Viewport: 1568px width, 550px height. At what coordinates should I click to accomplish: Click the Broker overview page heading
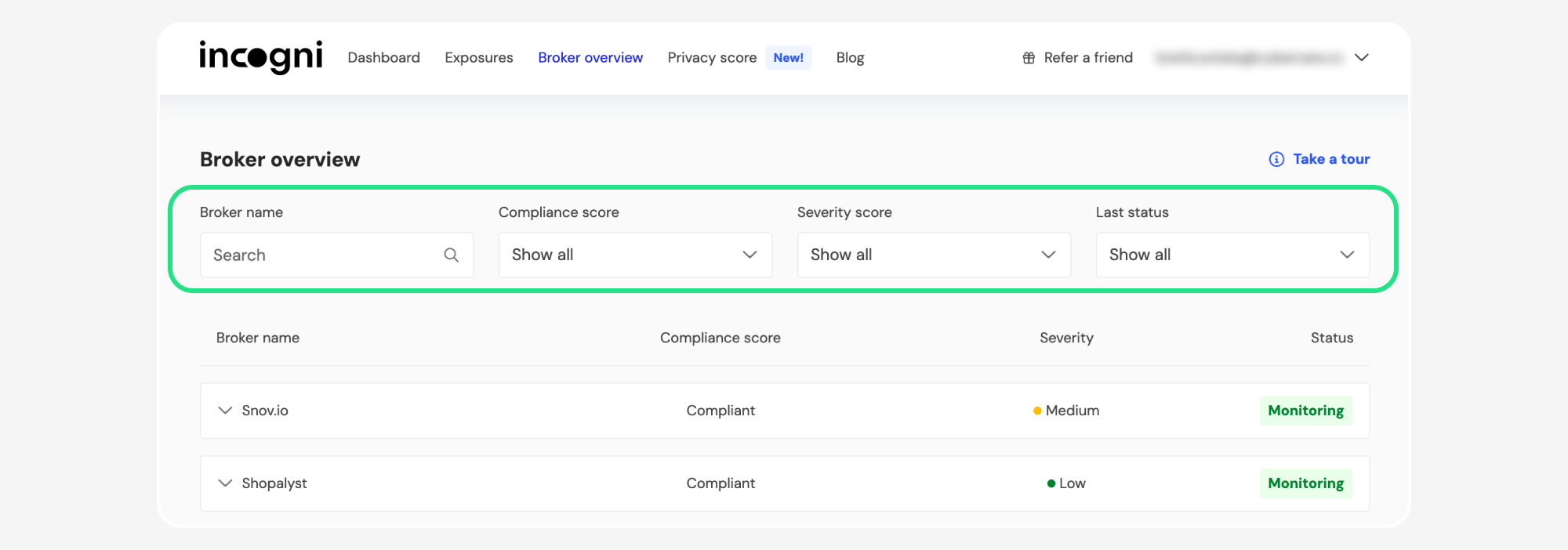[280, 159]
